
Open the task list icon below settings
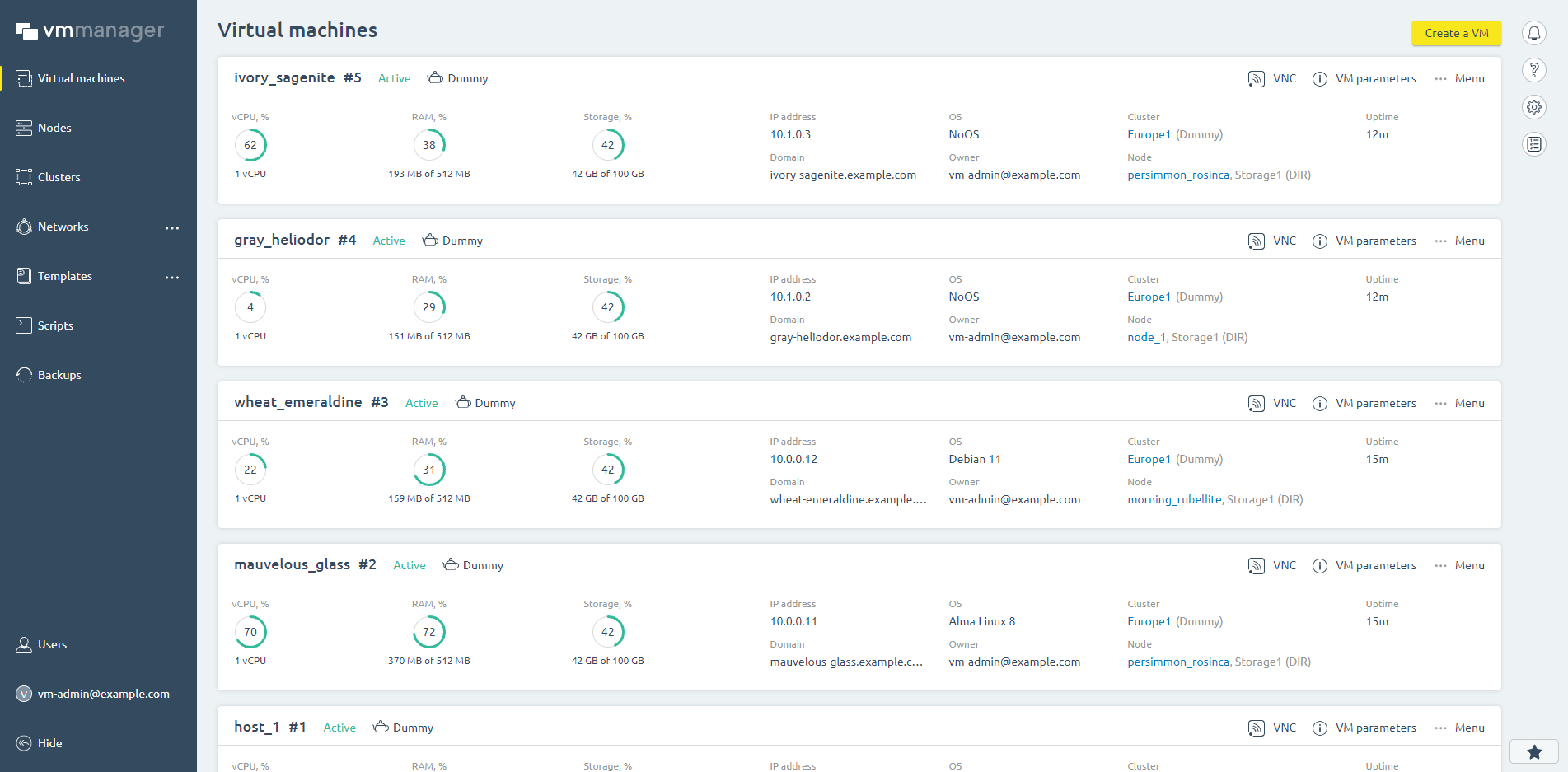[x=1533, y=144]
